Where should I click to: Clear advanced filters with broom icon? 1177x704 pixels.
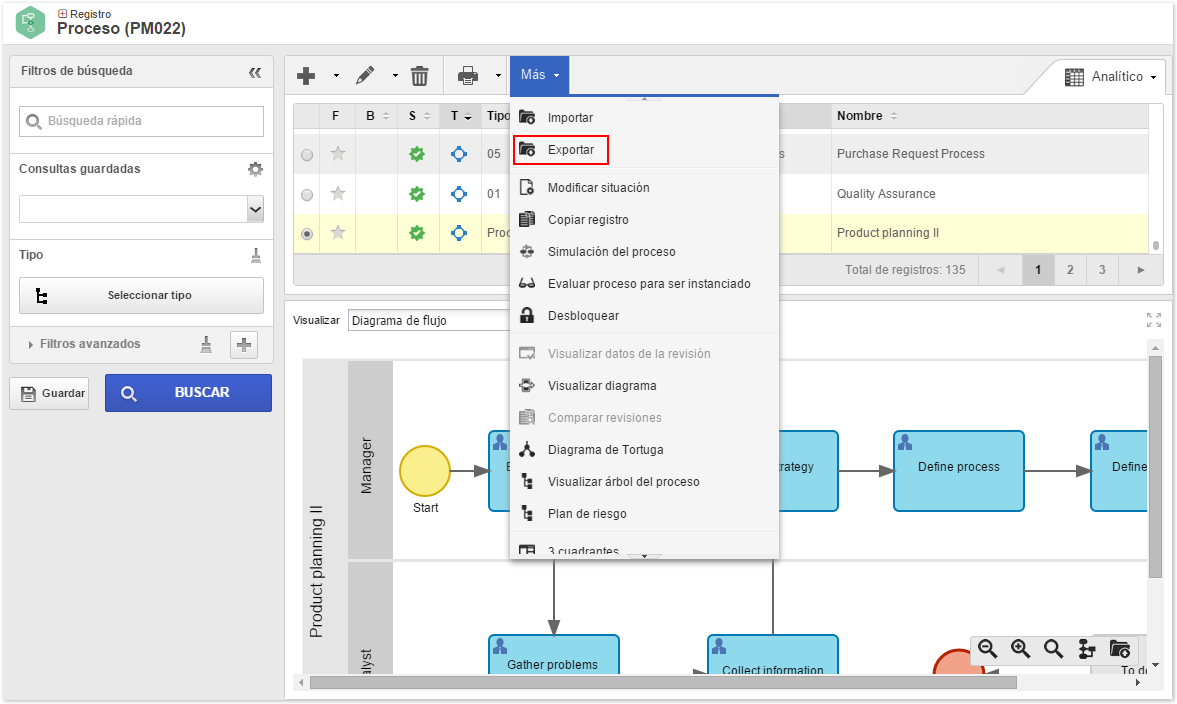pyautogui.click(x=206, y=344)
